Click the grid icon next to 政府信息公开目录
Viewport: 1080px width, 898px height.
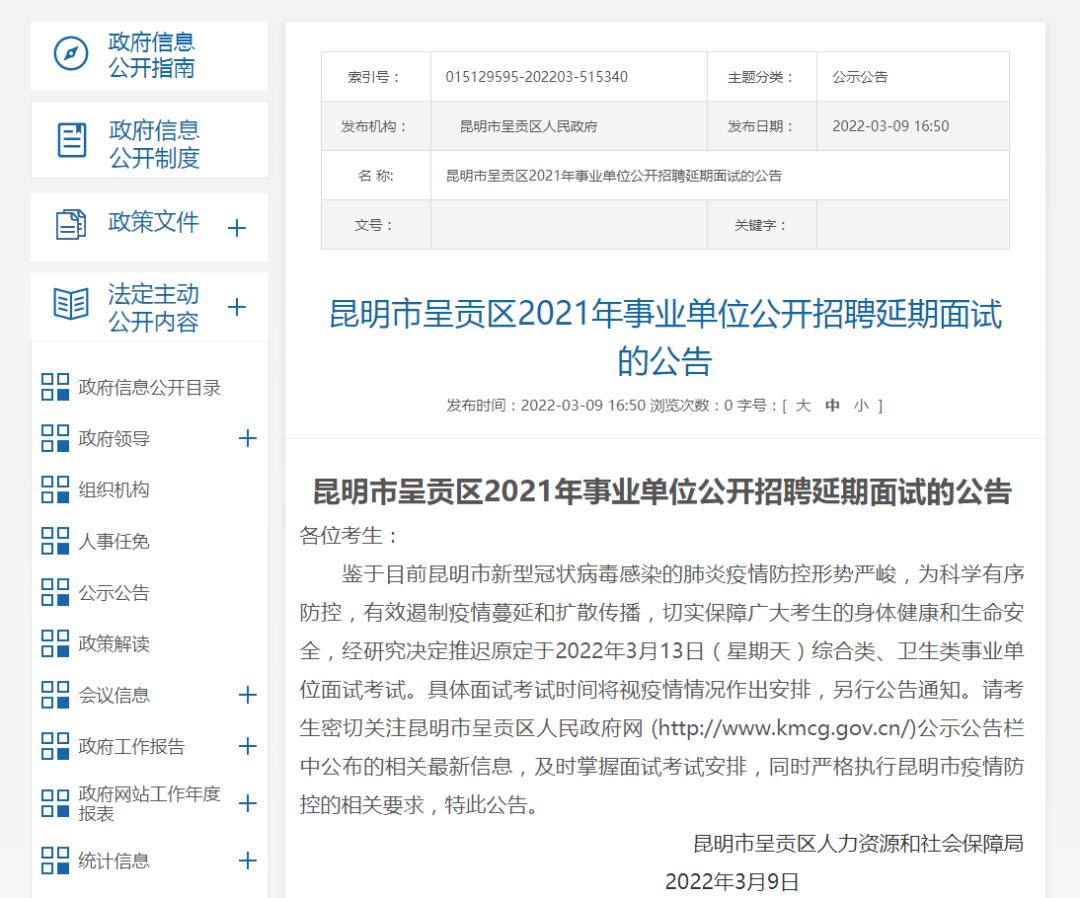click(x=55, y=387)
